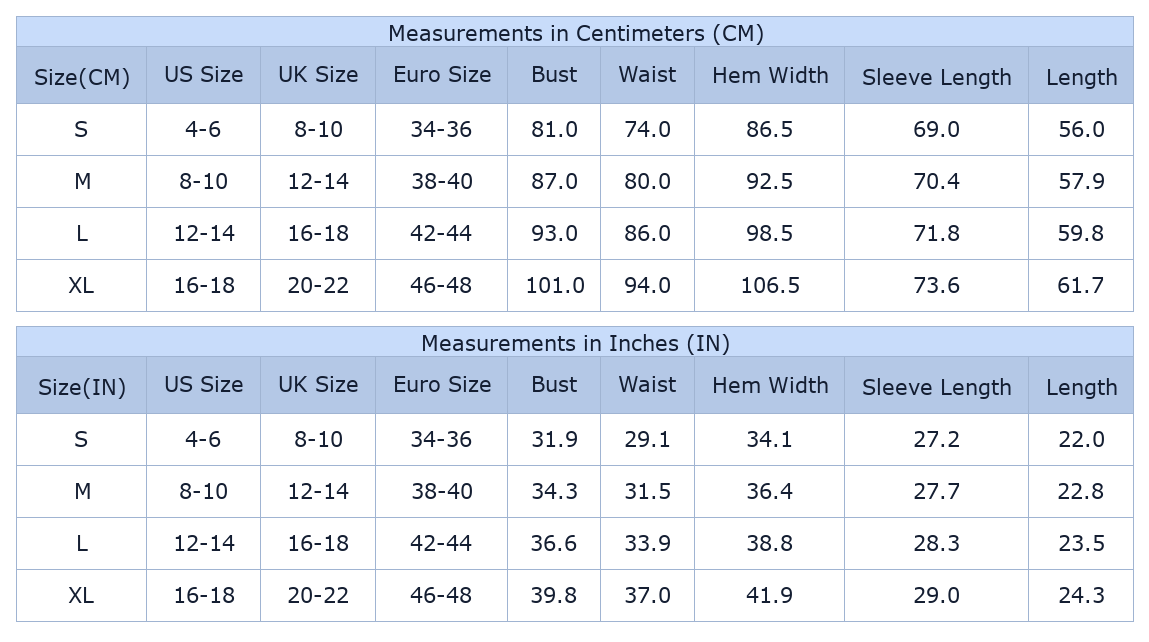The image size is (1149, 642).
Task: Click the hem width value 41.9
Action: tap(770, 595)
